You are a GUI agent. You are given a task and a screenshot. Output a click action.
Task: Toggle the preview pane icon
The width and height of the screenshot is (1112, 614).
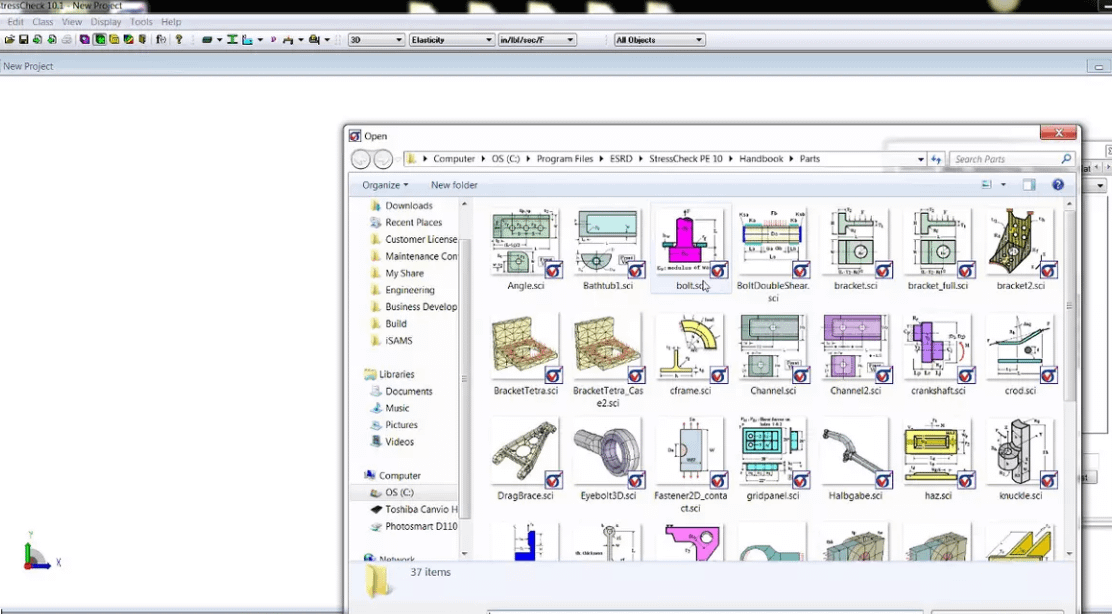click(1029, 185)
